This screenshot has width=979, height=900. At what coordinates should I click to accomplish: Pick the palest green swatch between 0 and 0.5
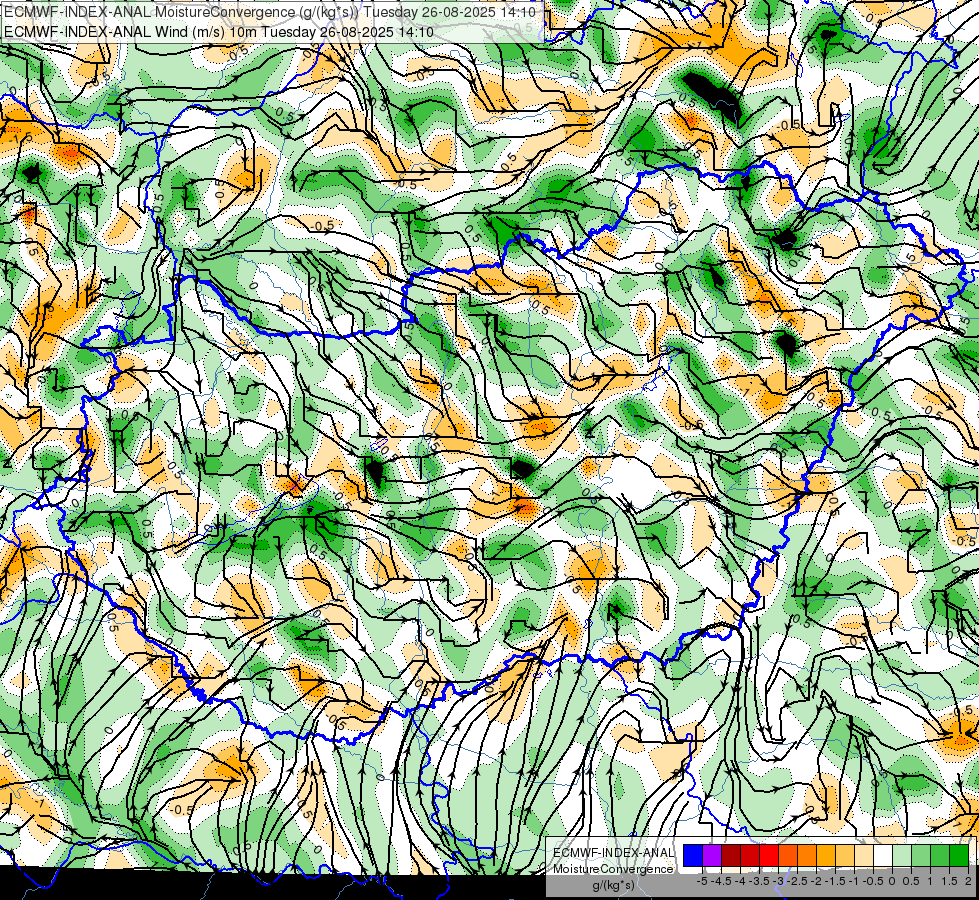(902, 855)
